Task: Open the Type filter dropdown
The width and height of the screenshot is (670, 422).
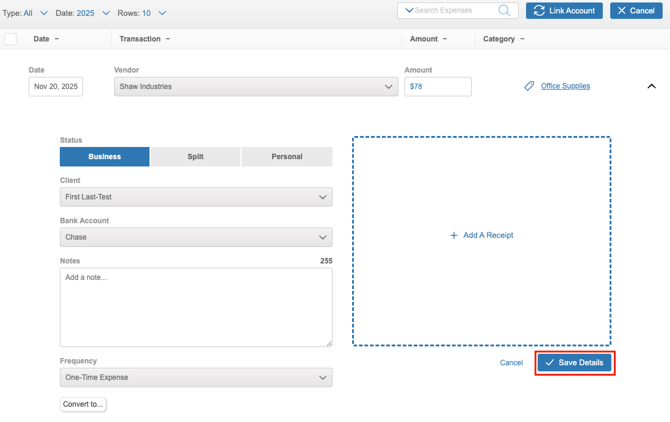Action: pos(28,13)
